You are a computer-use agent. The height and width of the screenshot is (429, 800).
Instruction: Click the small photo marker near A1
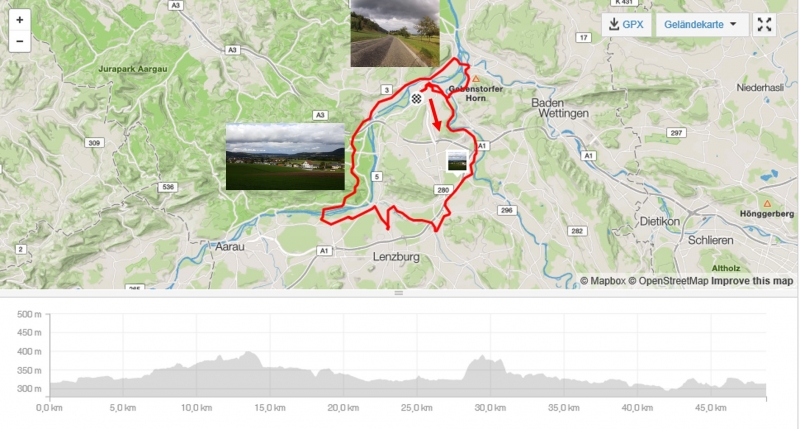[457, 161]
